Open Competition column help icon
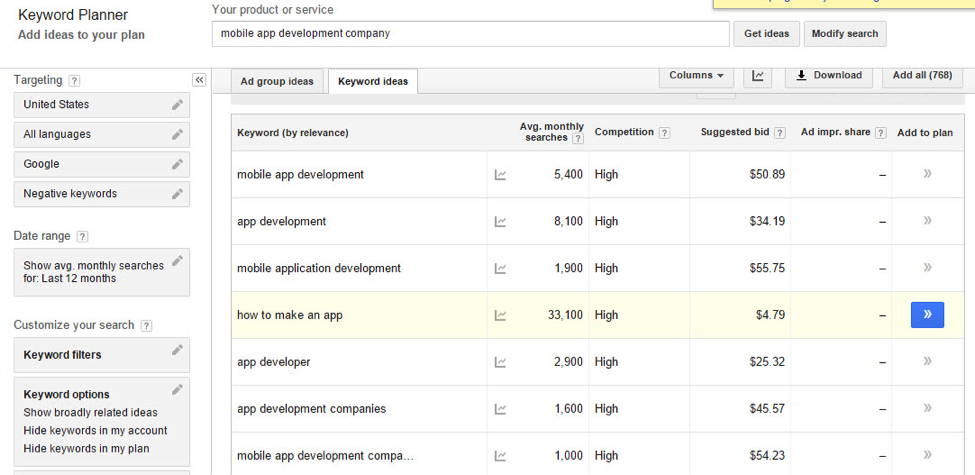The width and height of the screenshot is (975, 475). click(x=664, y=132)
